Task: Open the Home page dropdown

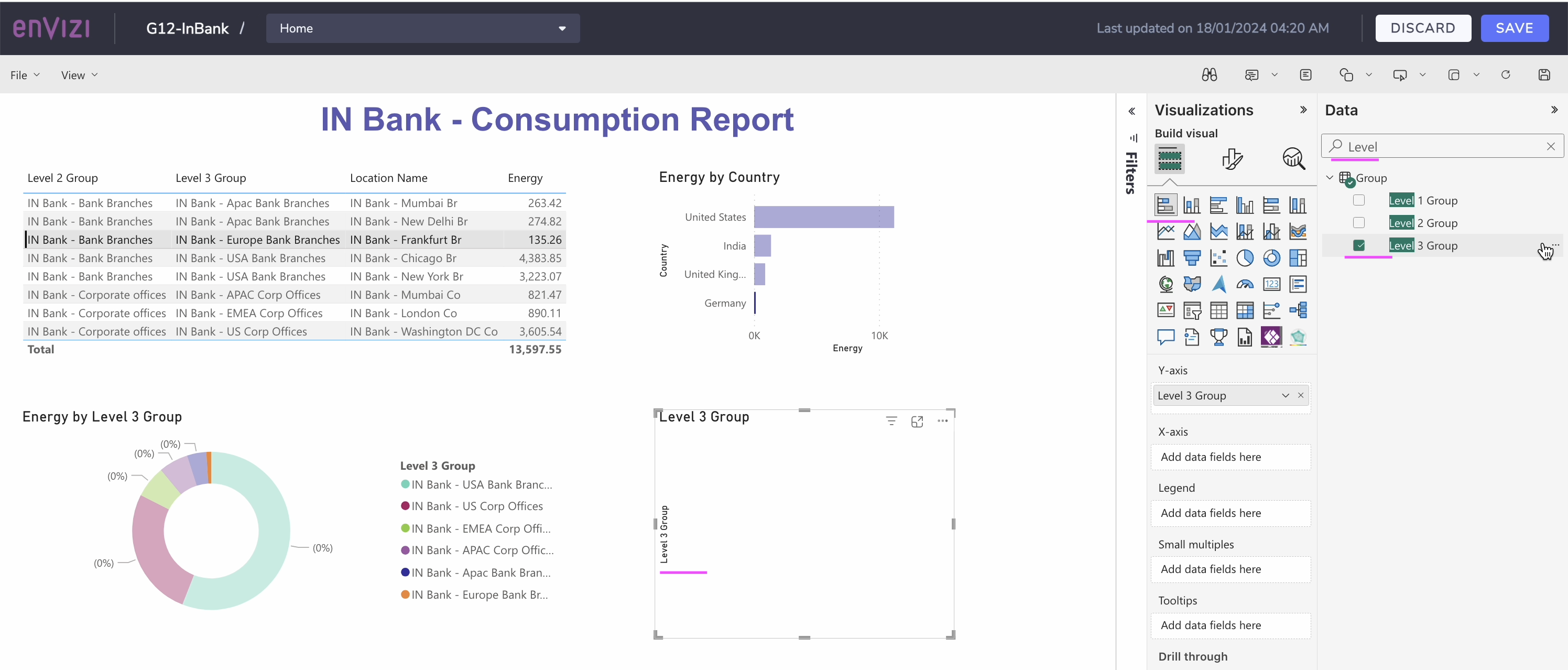Action: (562, 28)
